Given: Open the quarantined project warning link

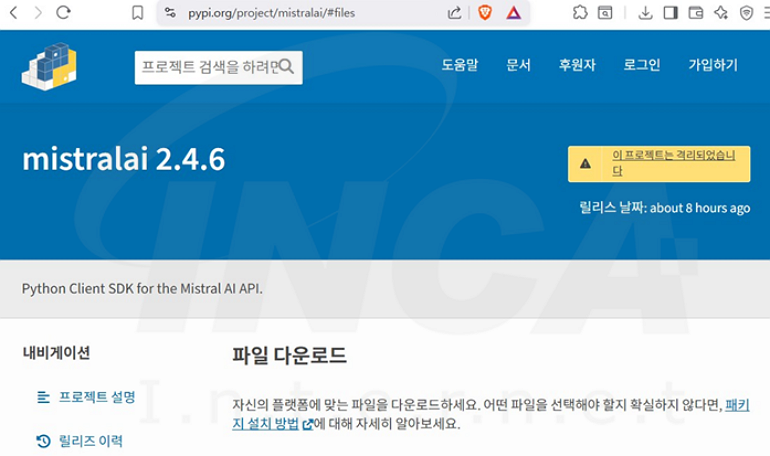Looking at the screenshot, I should tap(673, 163).
